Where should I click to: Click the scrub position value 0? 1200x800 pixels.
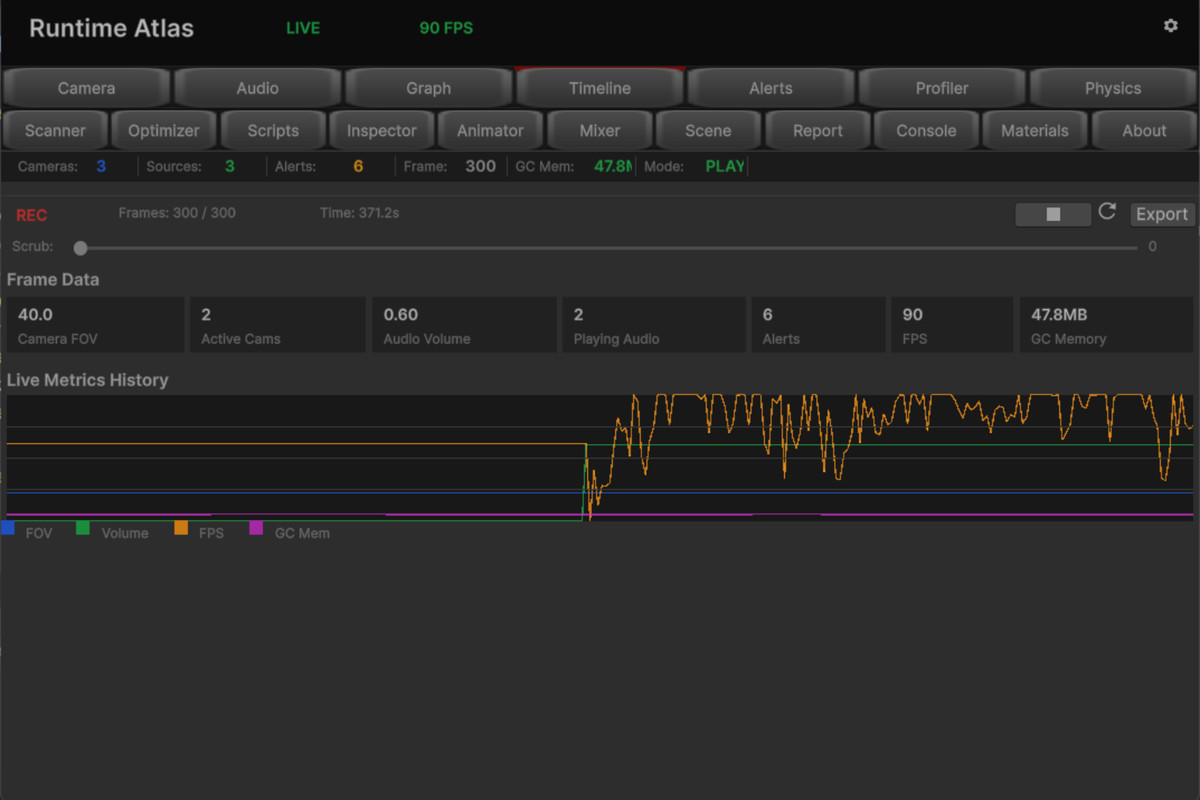pos(1152,246)
